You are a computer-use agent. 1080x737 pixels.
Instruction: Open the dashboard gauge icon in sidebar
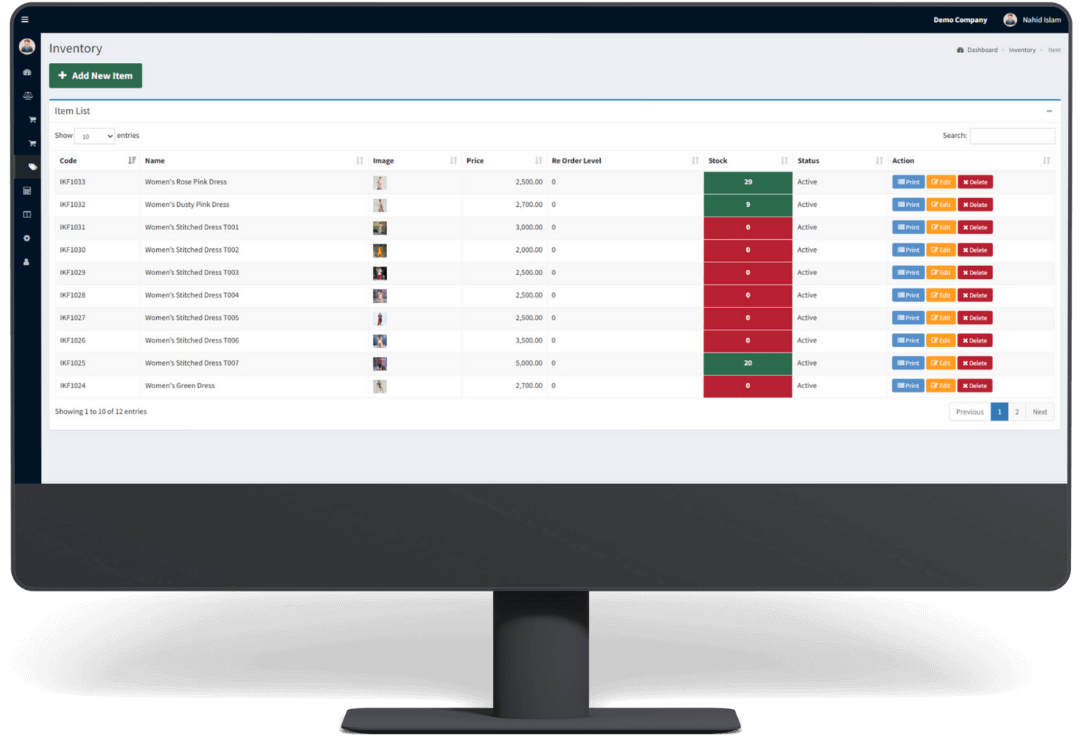coord(27,73)
